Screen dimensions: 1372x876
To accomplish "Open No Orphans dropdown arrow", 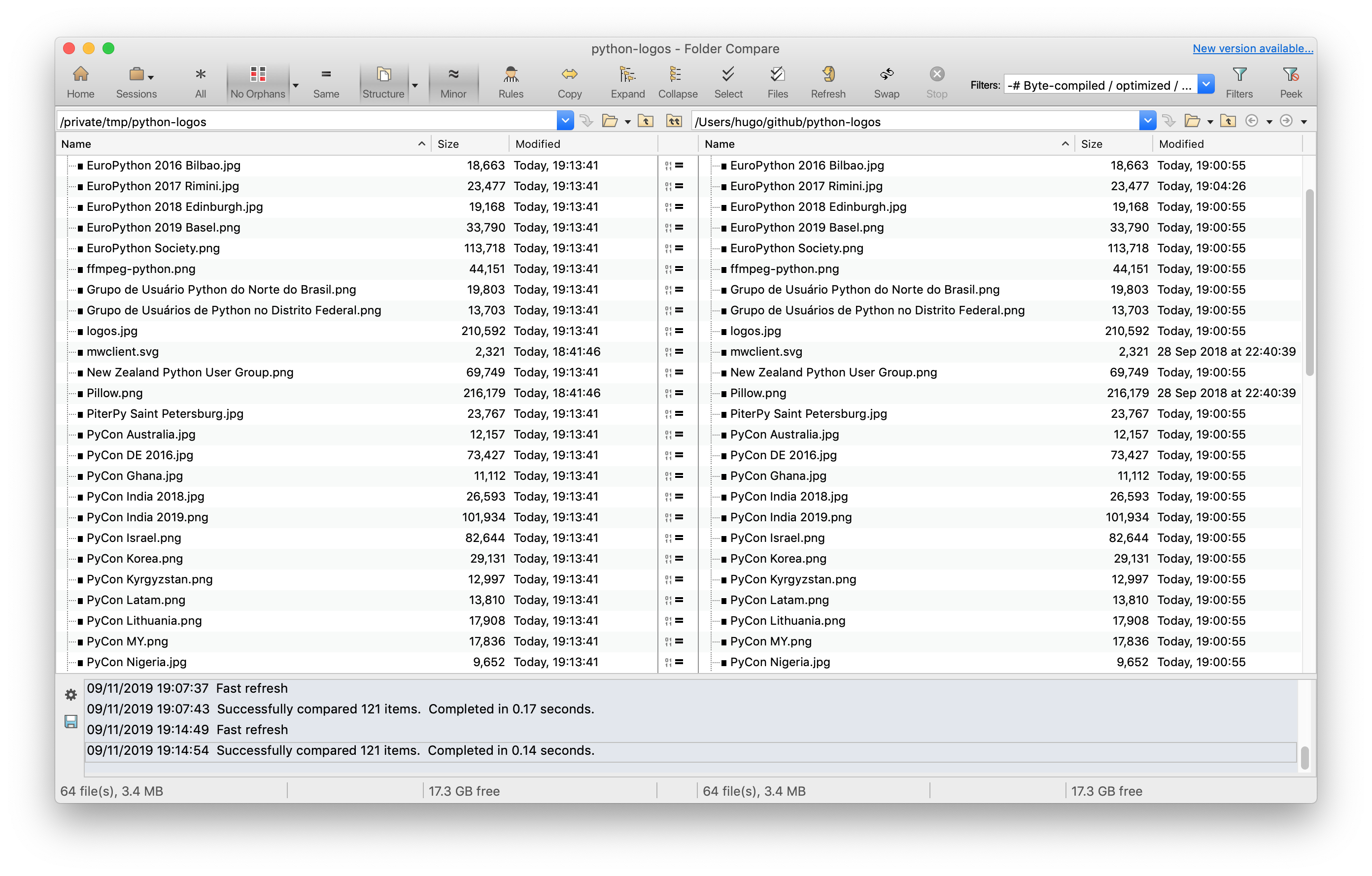I will click(x=296, y=85).
